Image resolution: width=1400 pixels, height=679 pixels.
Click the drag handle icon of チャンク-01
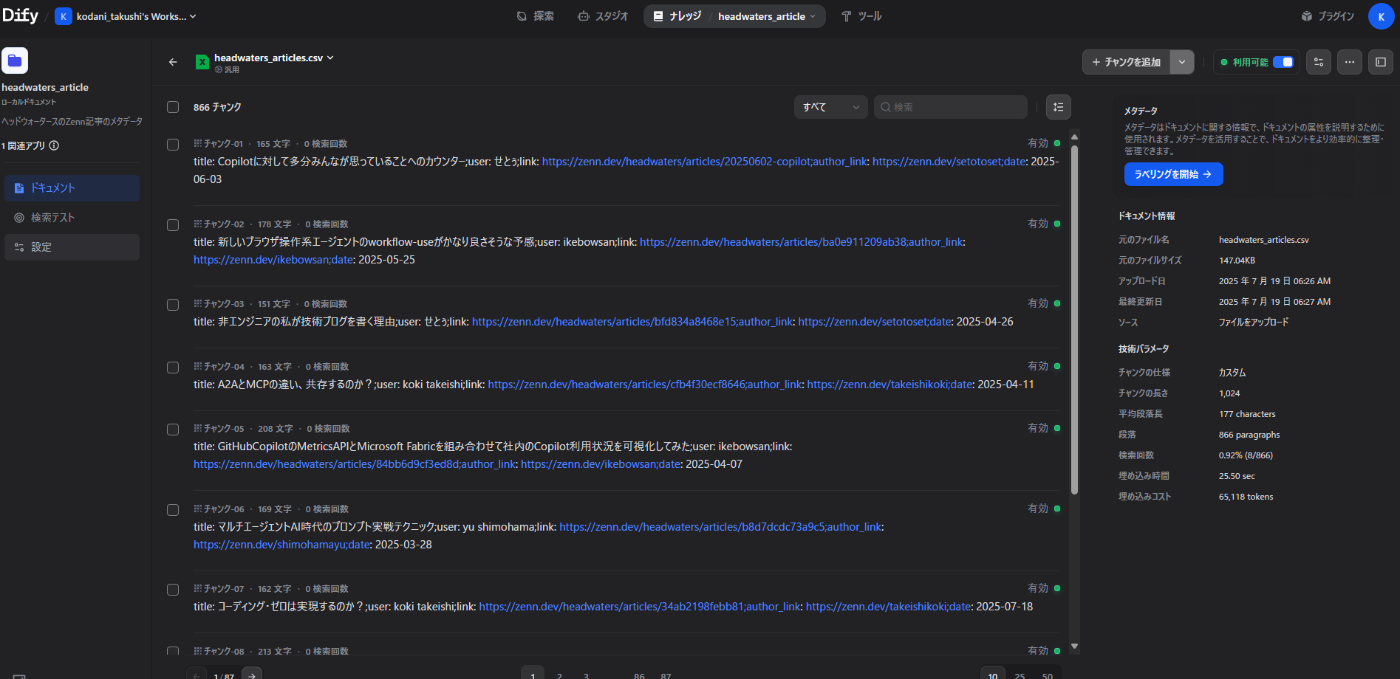pos(198,144)
